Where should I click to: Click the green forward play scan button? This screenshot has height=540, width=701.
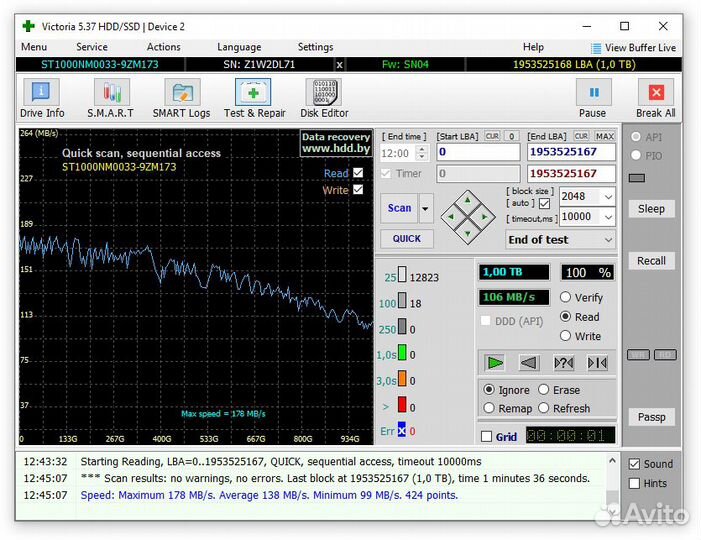494,362
